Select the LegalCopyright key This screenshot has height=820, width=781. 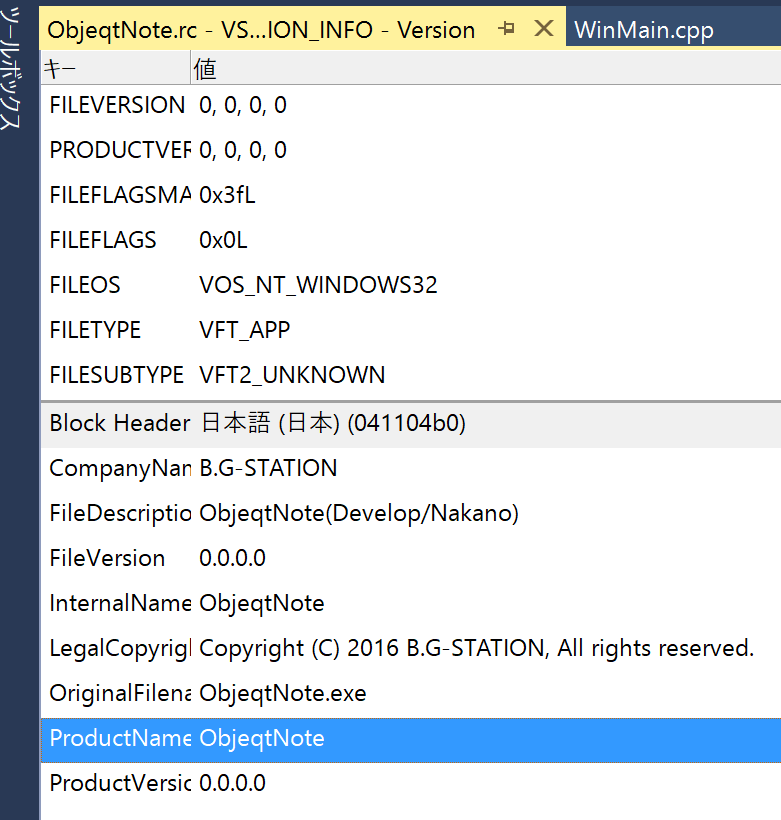120,648
